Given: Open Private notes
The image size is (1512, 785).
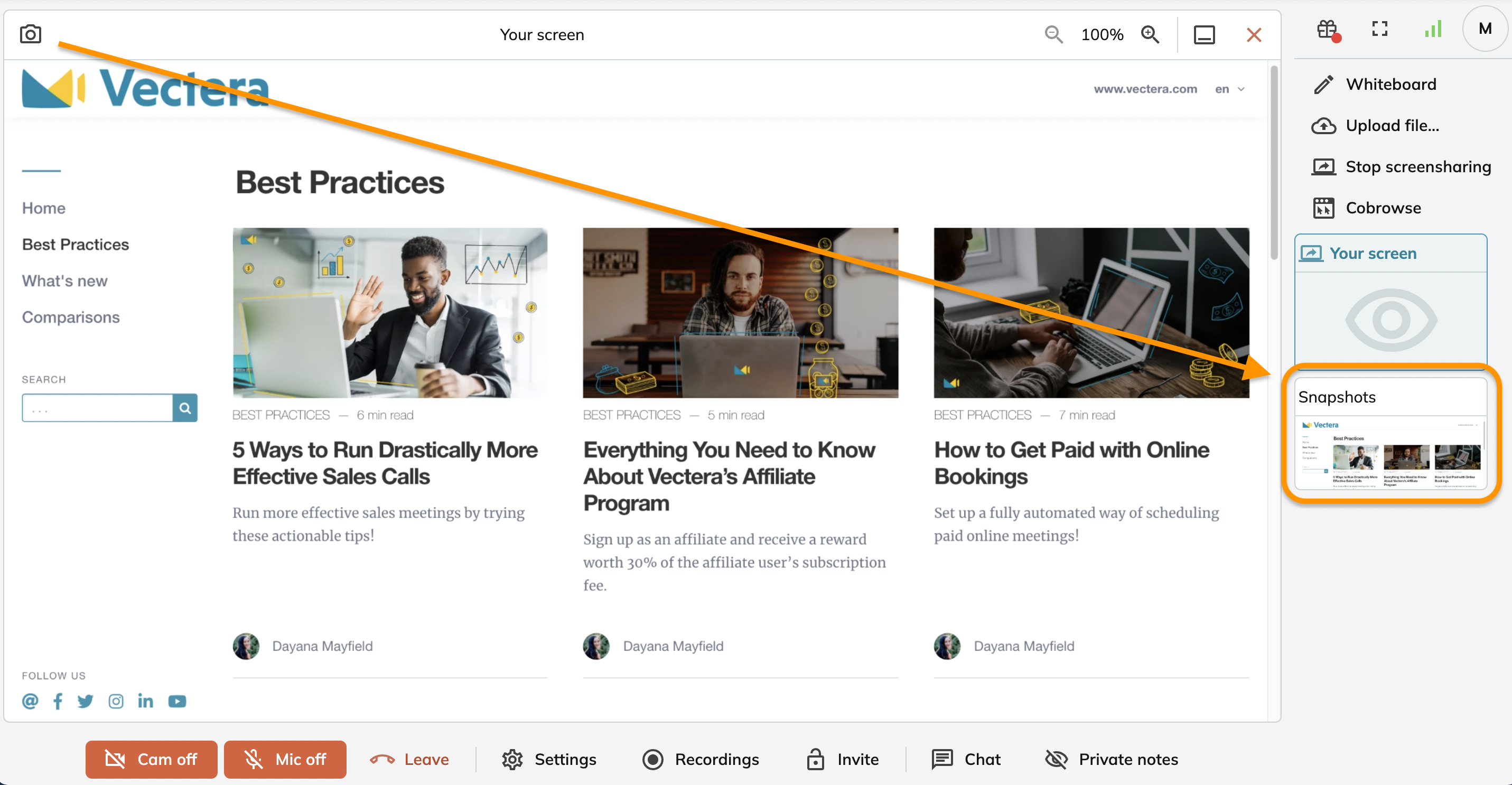Looking at the screenshot, I should pyautogui.click(x=1112, y=759).
